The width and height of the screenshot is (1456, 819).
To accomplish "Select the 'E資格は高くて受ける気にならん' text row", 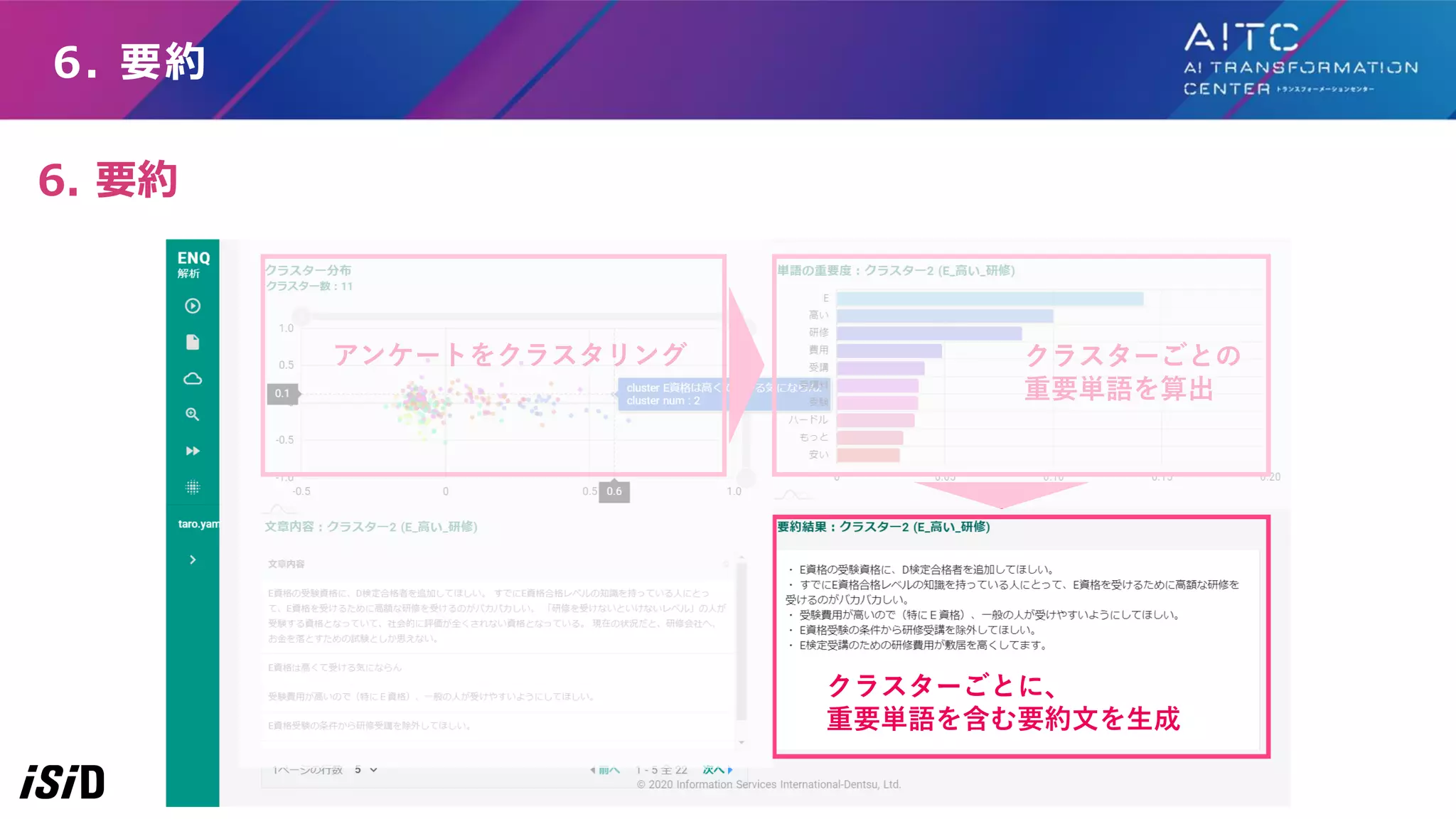I will click(335, 668).
